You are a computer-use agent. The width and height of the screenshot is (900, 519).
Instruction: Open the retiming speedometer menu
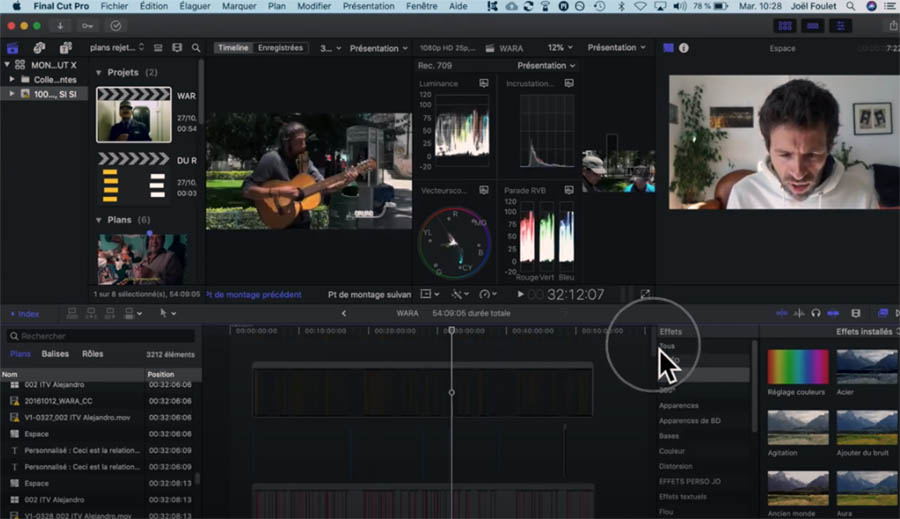(488, 294)
